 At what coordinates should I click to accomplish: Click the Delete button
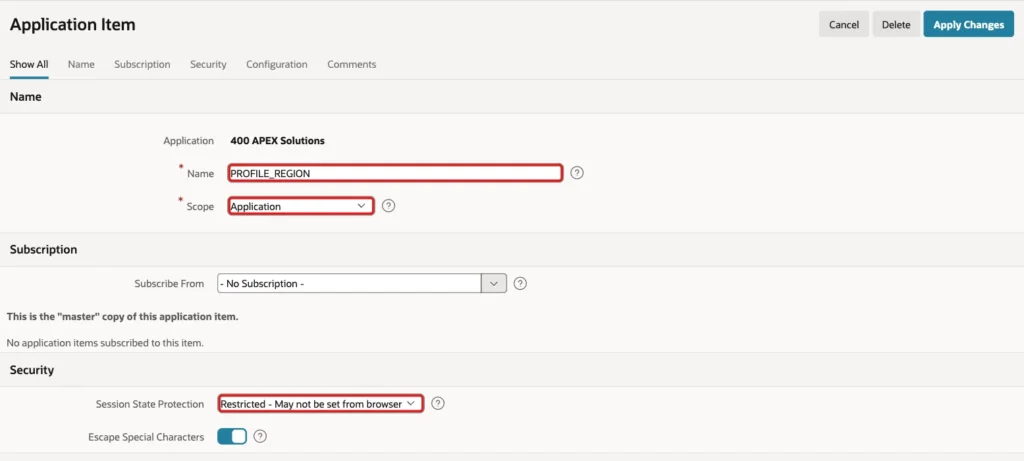pos(896,24)
